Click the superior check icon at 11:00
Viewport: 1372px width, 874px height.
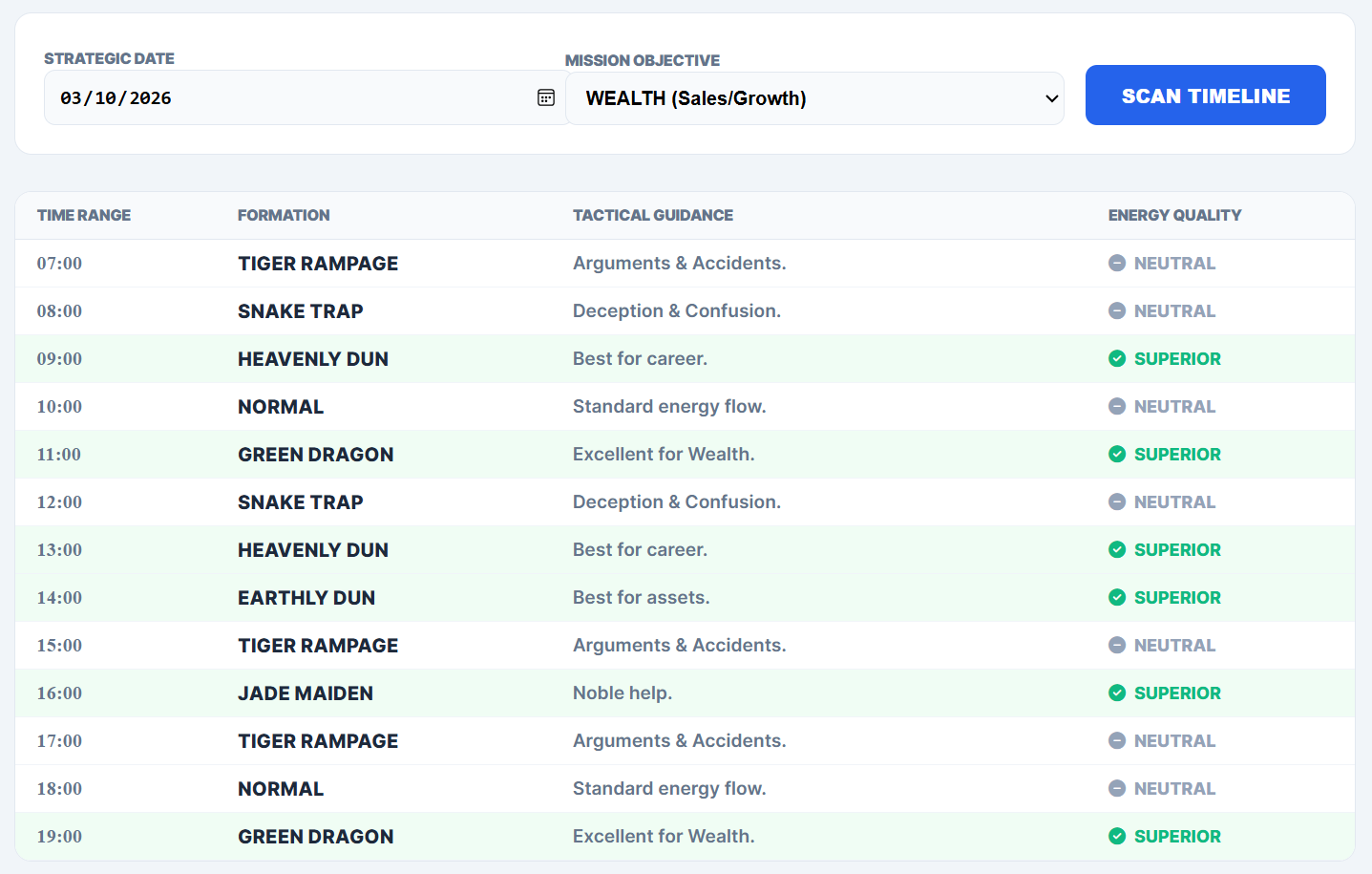[1116, 455]
